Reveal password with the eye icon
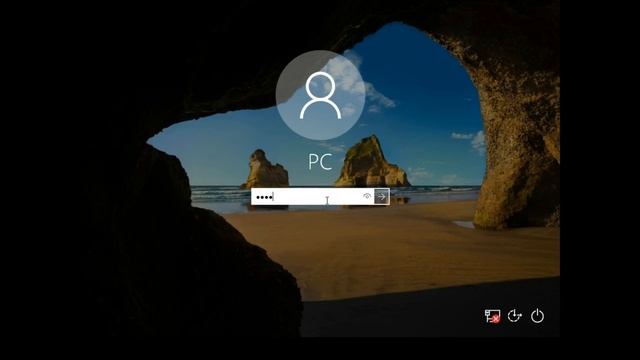This screenshot has width=640, height=360. (367, 197)
